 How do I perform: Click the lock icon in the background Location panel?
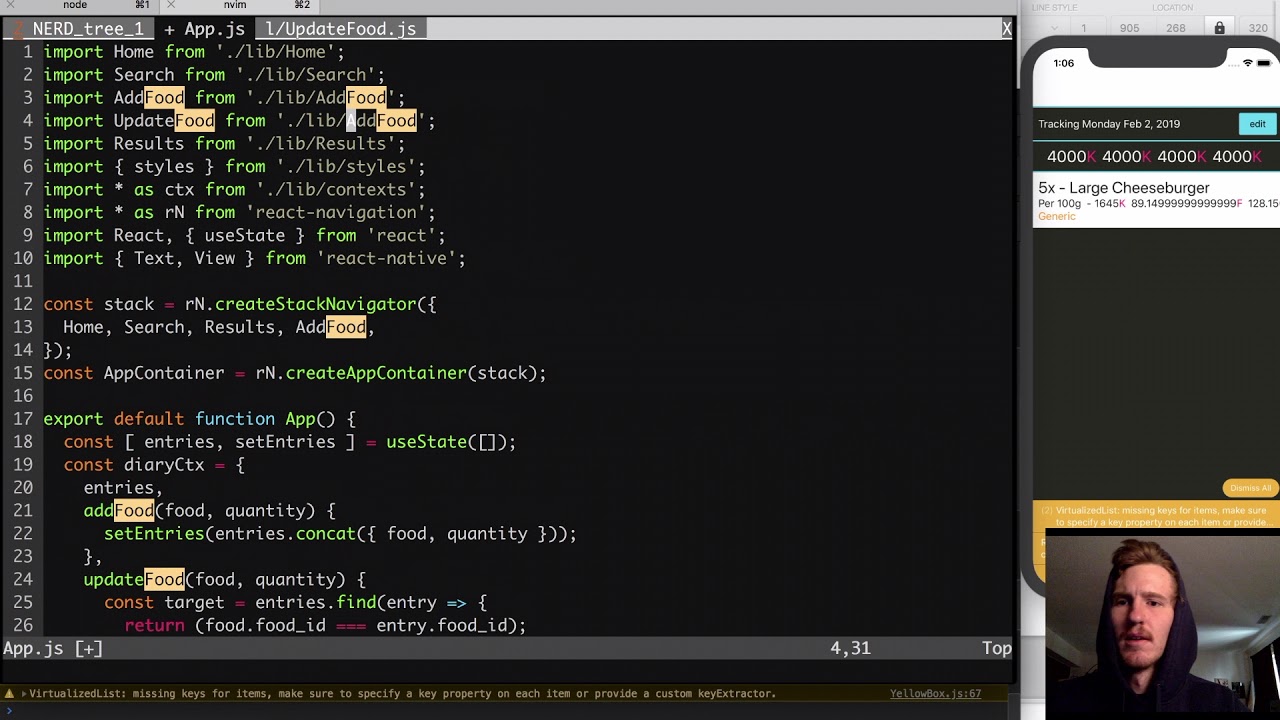[1219, 28]
